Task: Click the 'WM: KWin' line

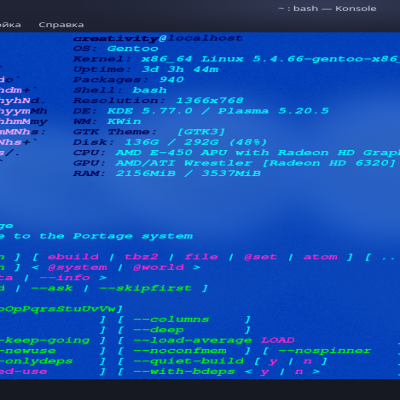Action: (107, 121)
